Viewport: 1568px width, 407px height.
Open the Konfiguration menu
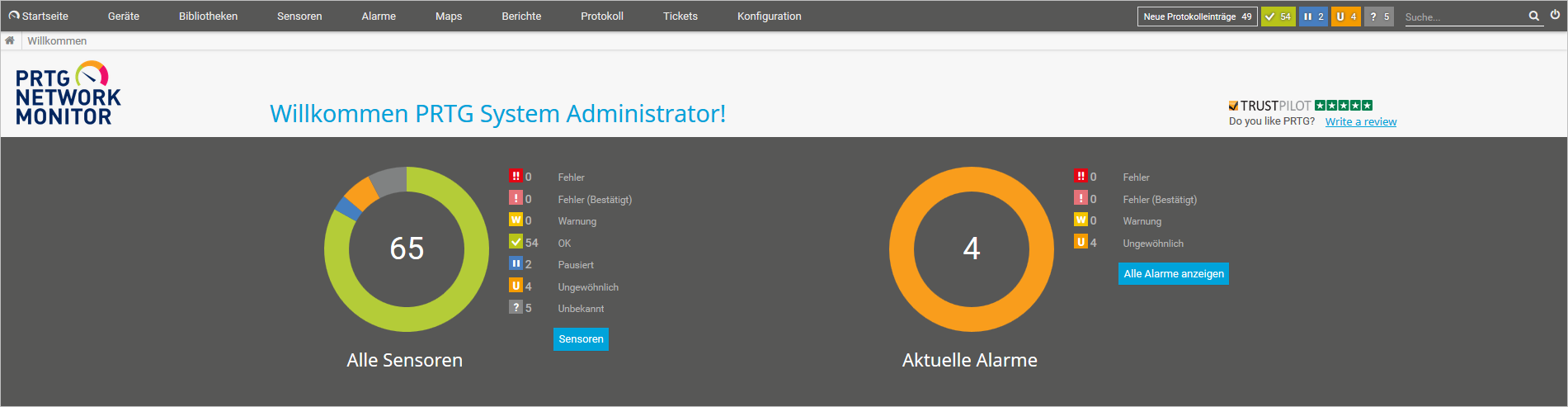770,17
